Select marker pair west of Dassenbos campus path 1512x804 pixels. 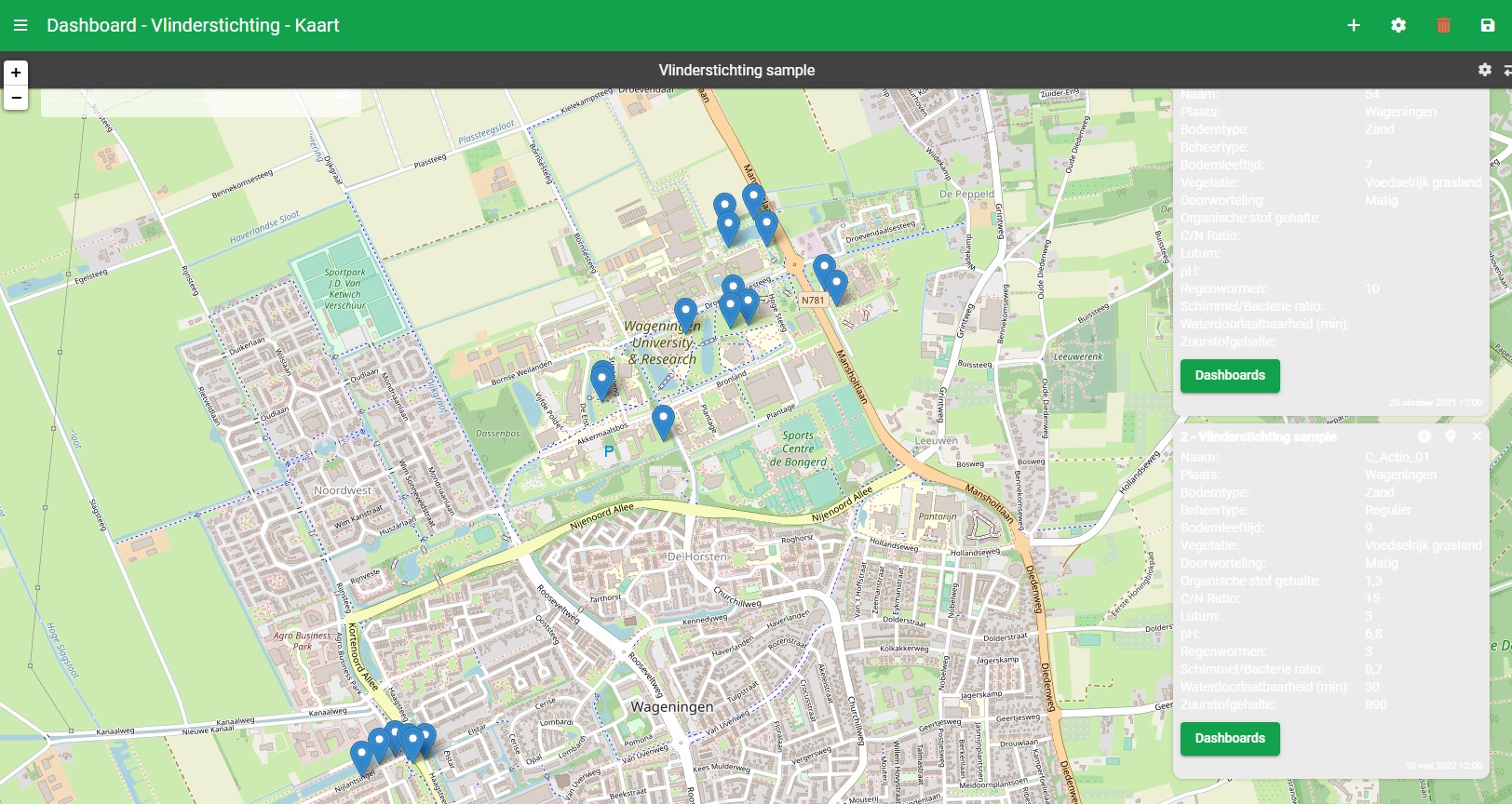coord(602,382)
